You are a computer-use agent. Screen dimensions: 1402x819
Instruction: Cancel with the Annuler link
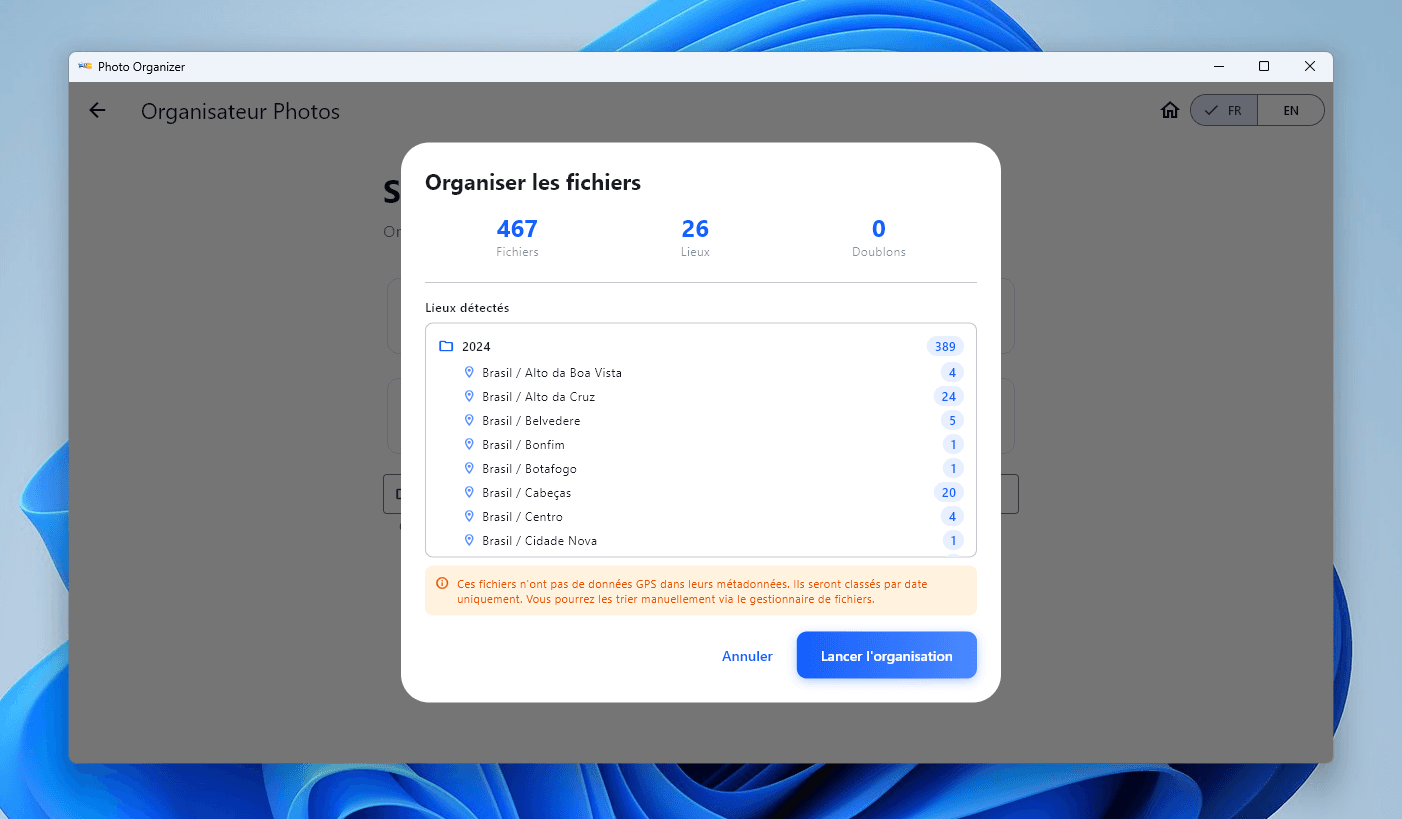pos(747,656)
